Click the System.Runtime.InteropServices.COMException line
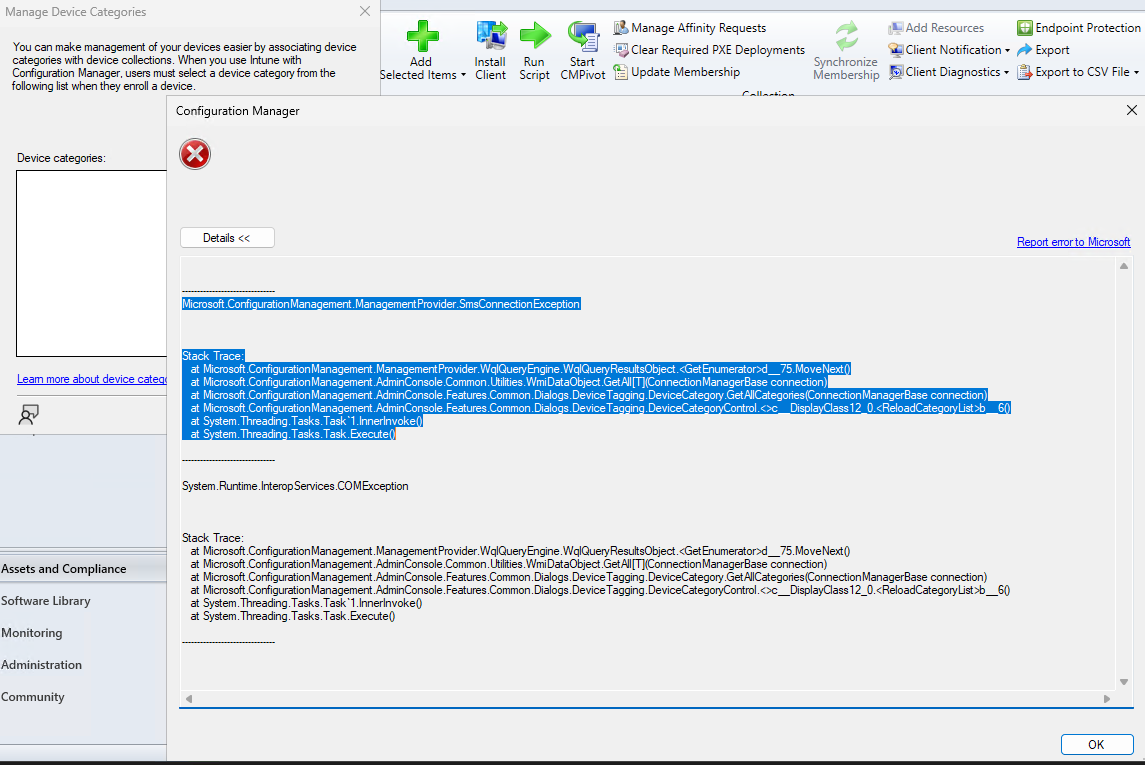1145x765 pixels. [295, 486]
